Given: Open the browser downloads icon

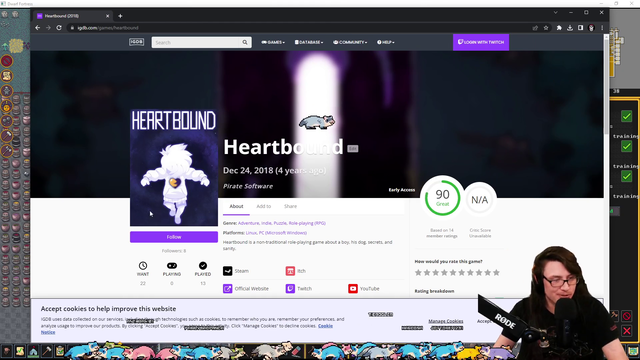Looking at the screenshot, I should [570, 28].
